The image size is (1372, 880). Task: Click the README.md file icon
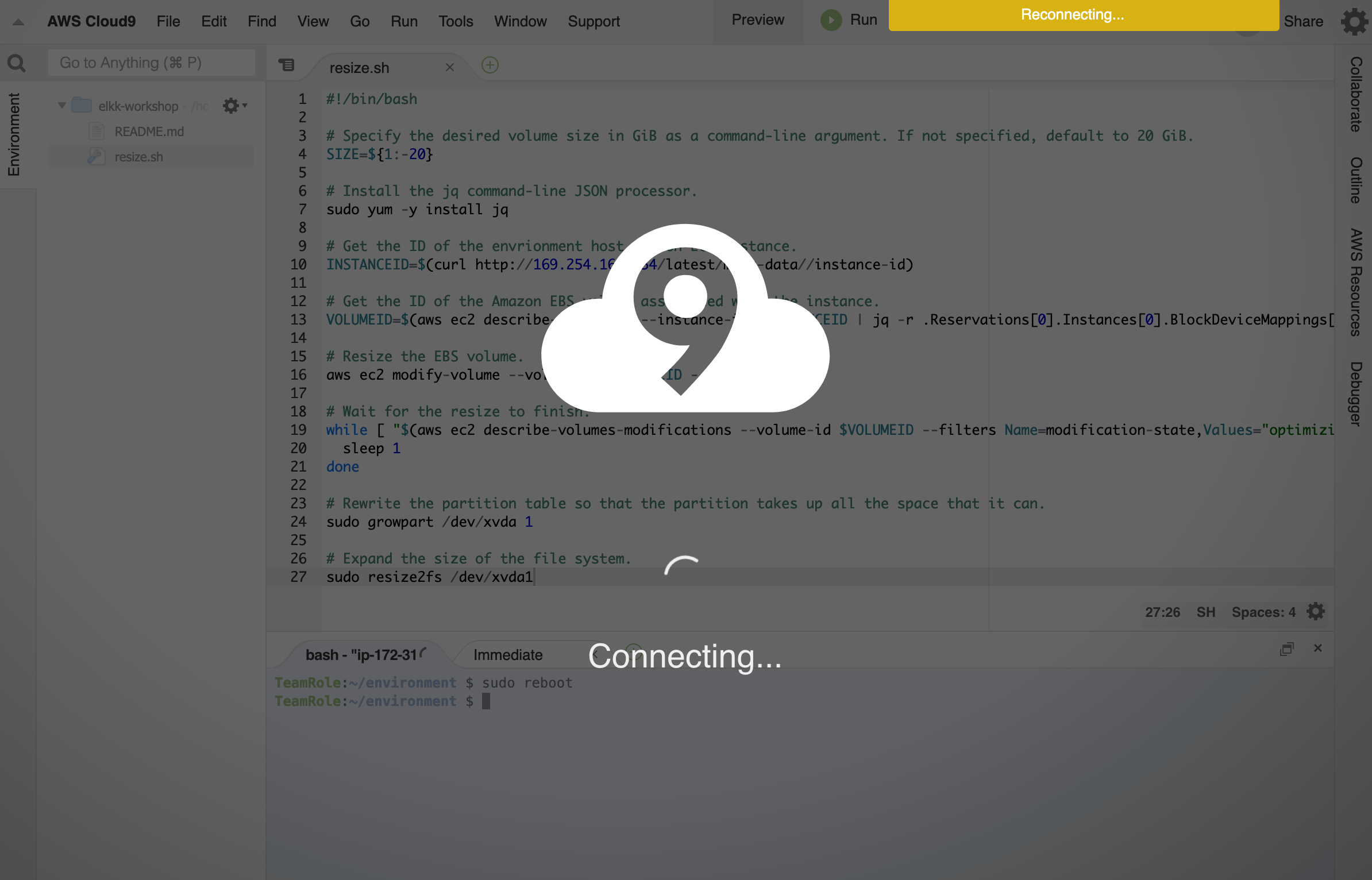(97, 132)
